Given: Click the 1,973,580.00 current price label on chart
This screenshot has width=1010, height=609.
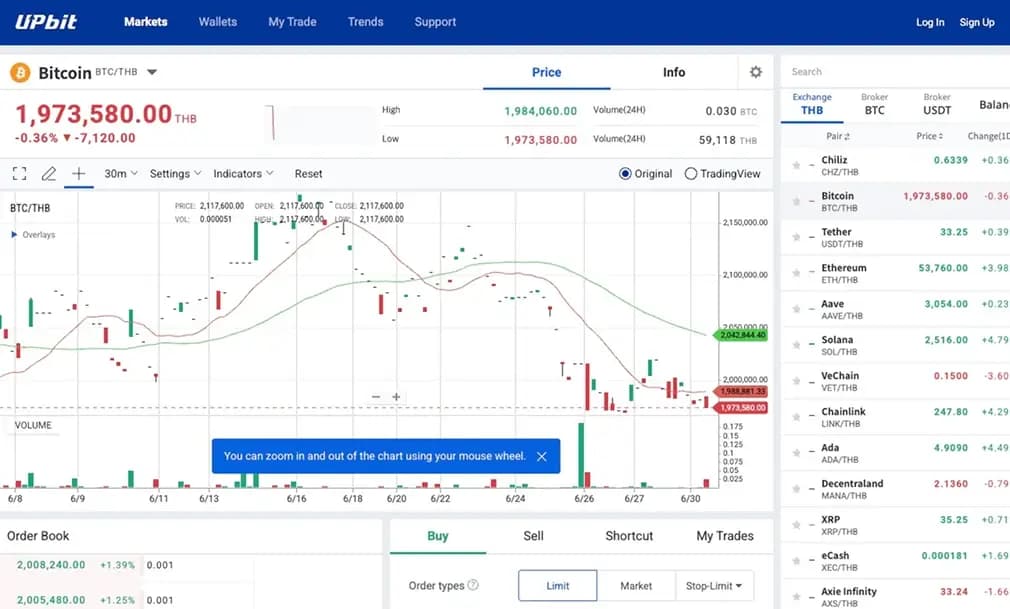Looking at the screenshot, I should pos(741,407).
